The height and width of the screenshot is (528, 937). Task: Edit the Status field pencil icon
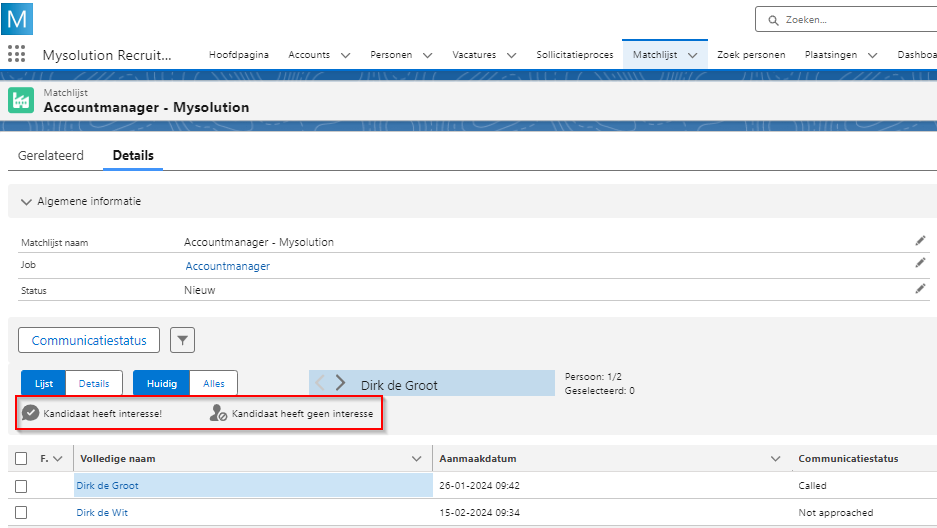920,289
